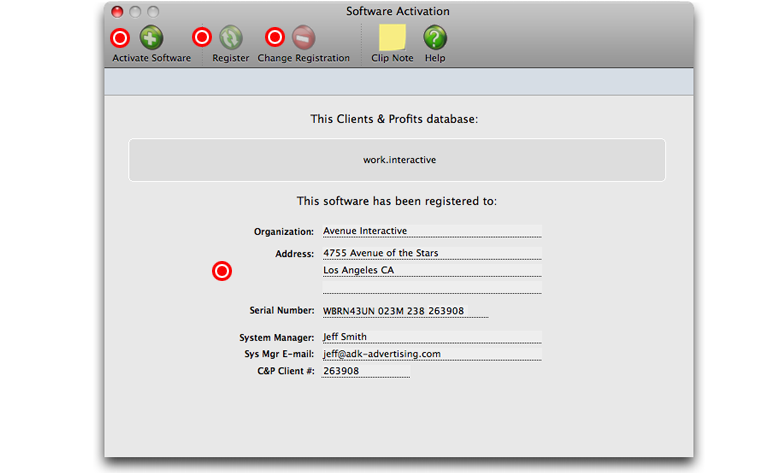The image size is (776, 473).
Task: Click the red Change Registration minus icon
Action: pyautogui.click(x=303, y=38)
